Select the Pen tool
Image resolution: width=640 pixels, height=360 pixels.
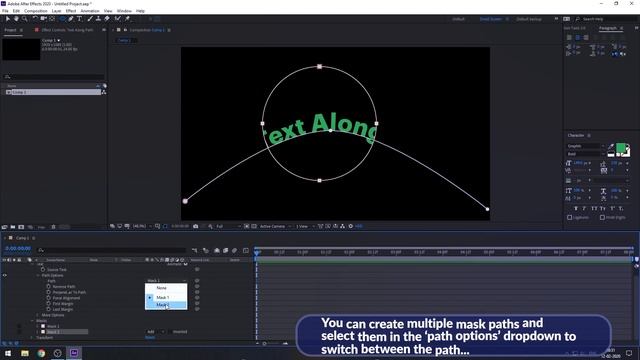(x=71, y=19)
